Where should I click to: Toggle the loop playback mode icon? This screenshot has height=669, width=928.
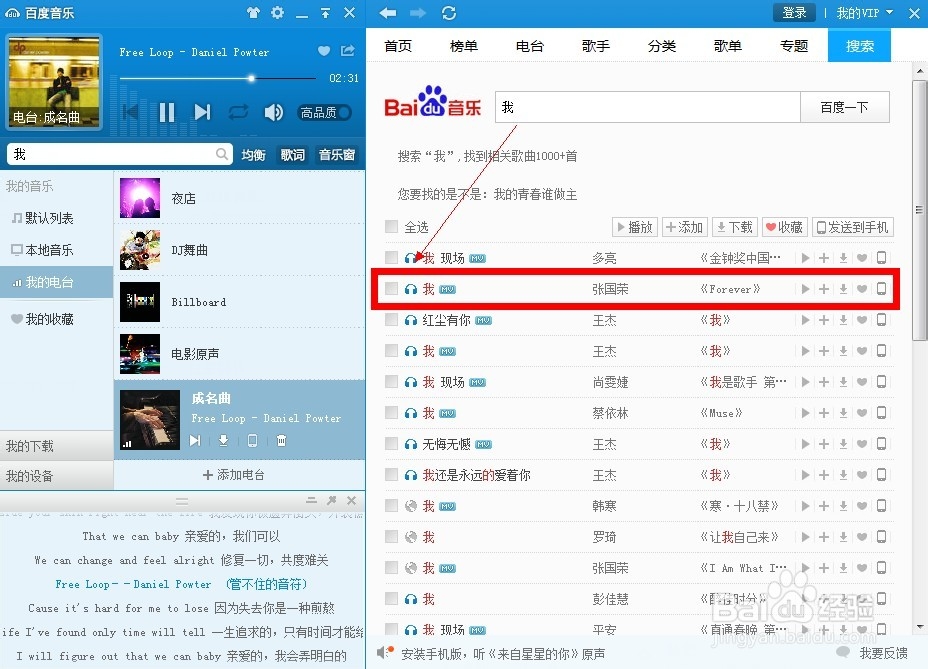pyautogui.click(x=238, y=112)
